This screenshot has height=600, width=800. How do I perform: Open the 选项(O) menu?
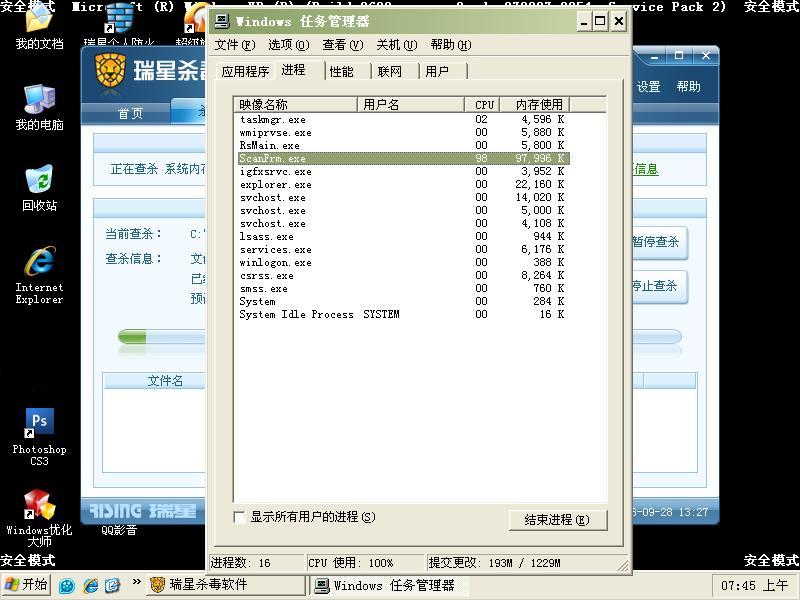coord(289,45)
